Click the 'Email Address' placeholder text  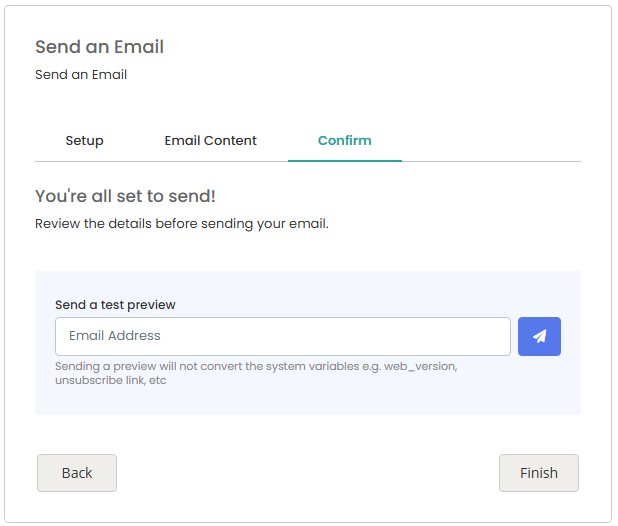115,336
